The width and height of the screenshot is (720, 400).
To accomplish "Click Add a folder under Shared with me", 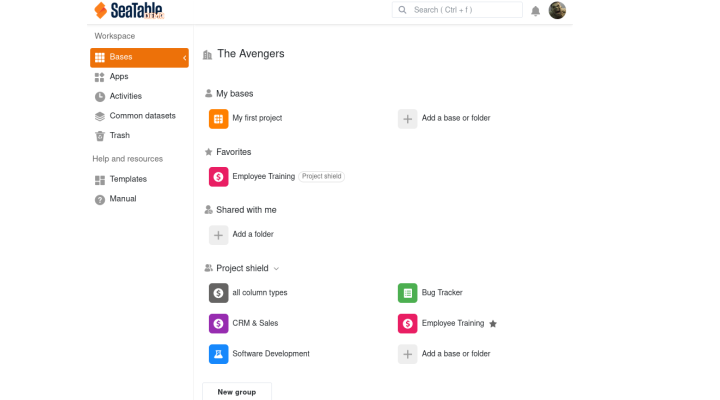I will [253, 234].
